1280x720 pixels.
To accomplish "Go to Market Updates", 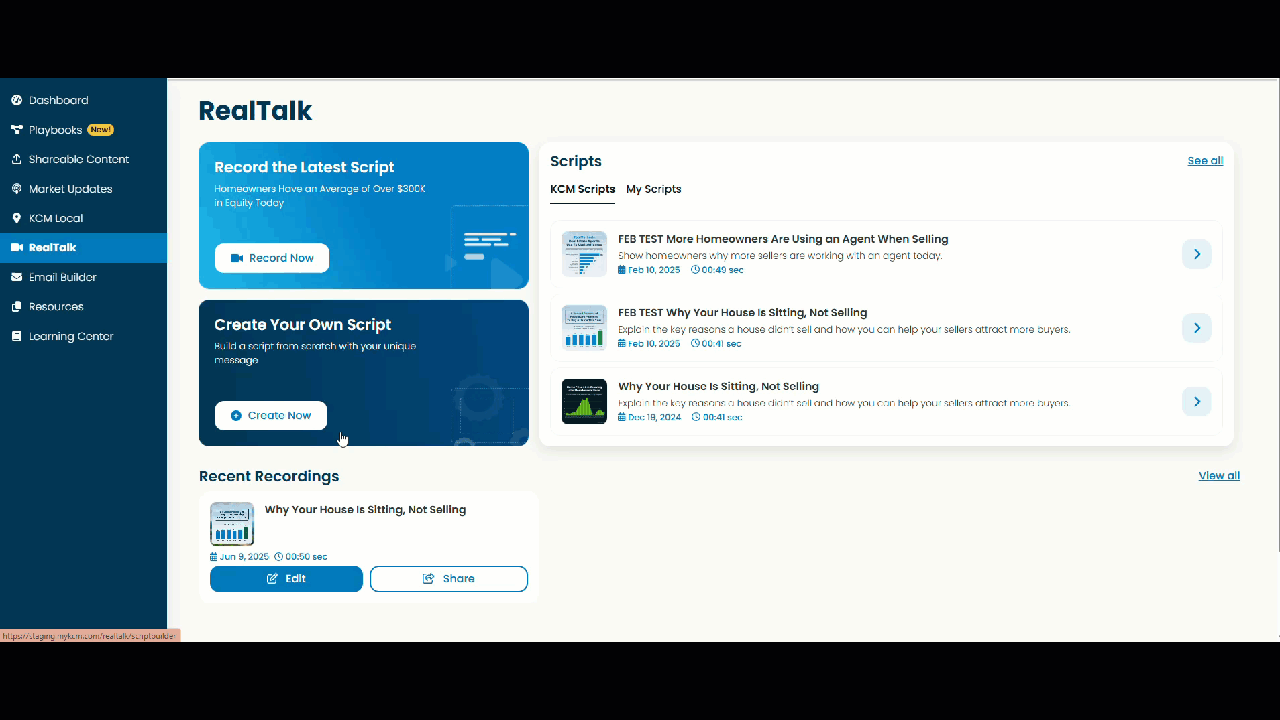I will [x=83, y=189].
